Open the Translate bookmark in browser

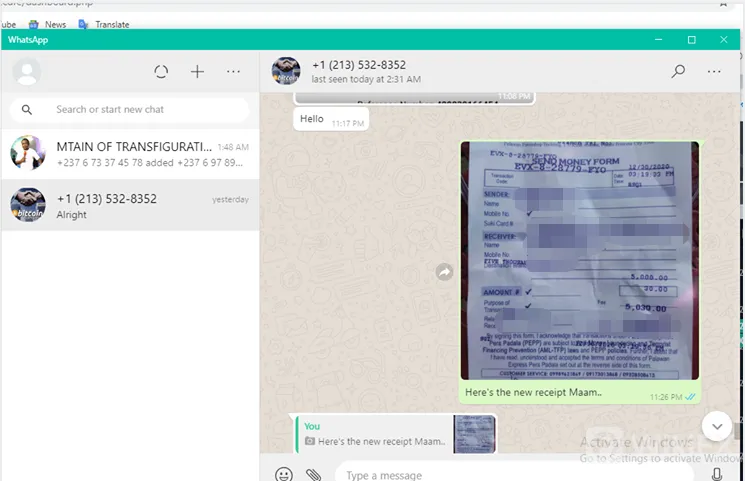pos(104,24)
